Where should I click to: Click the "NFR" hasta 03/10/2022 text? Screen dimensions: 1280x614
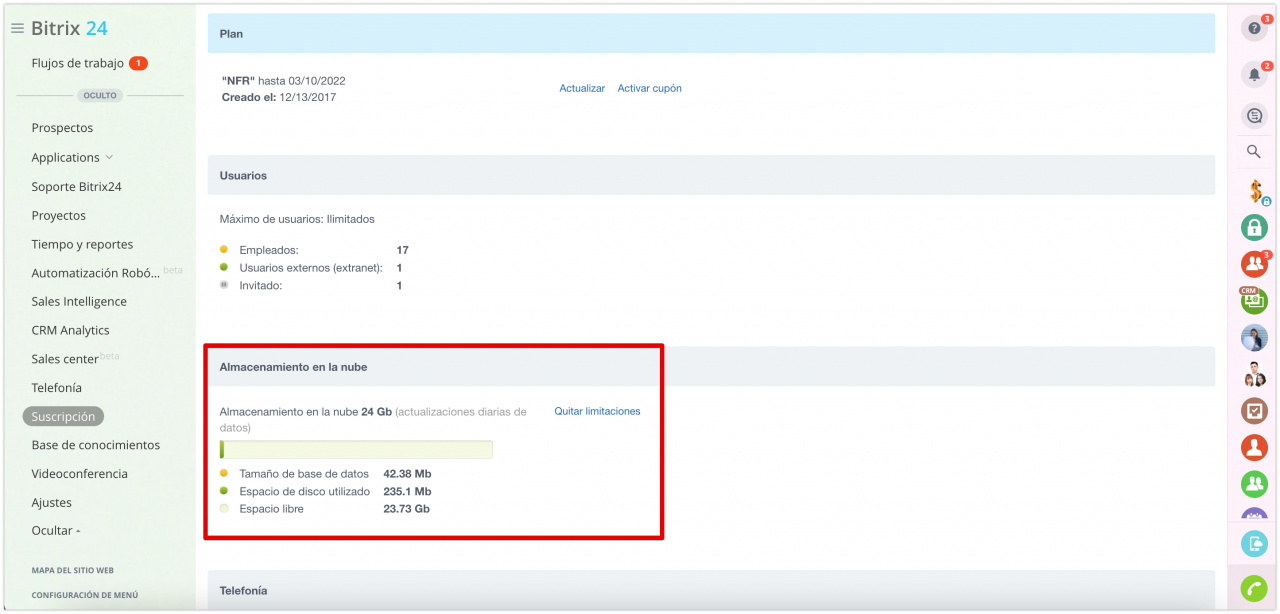tap(284, 81)
